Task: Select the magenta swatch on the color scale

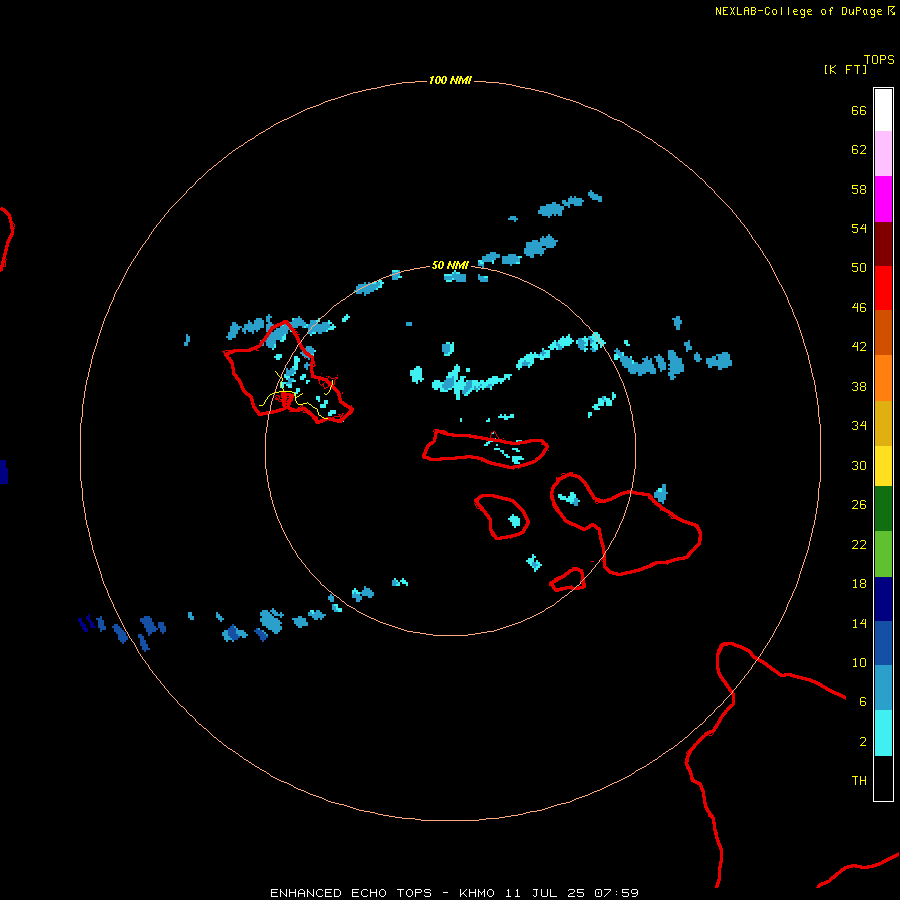Action: pyautogui.click(x=883, y=199)
